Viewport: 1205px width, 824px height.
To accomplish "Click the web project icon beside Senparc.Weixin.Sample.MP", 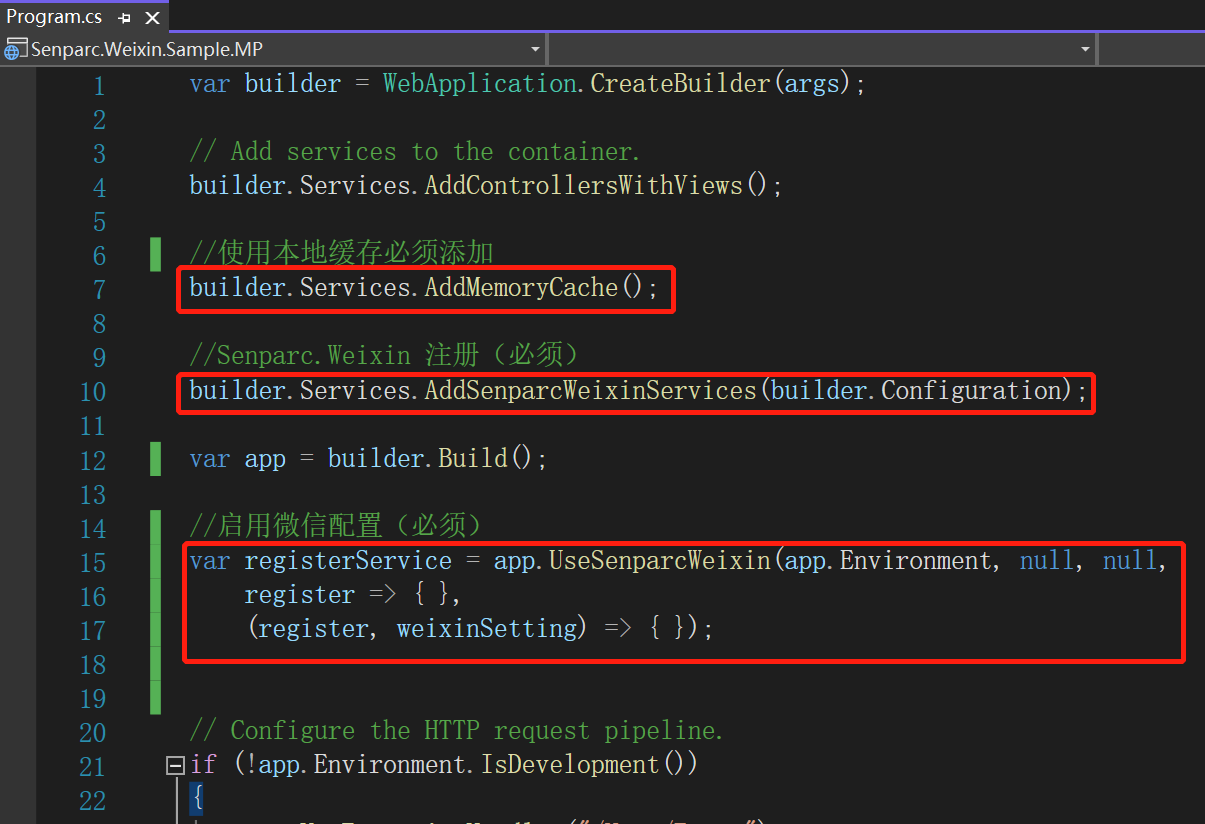I will [16, 49].
